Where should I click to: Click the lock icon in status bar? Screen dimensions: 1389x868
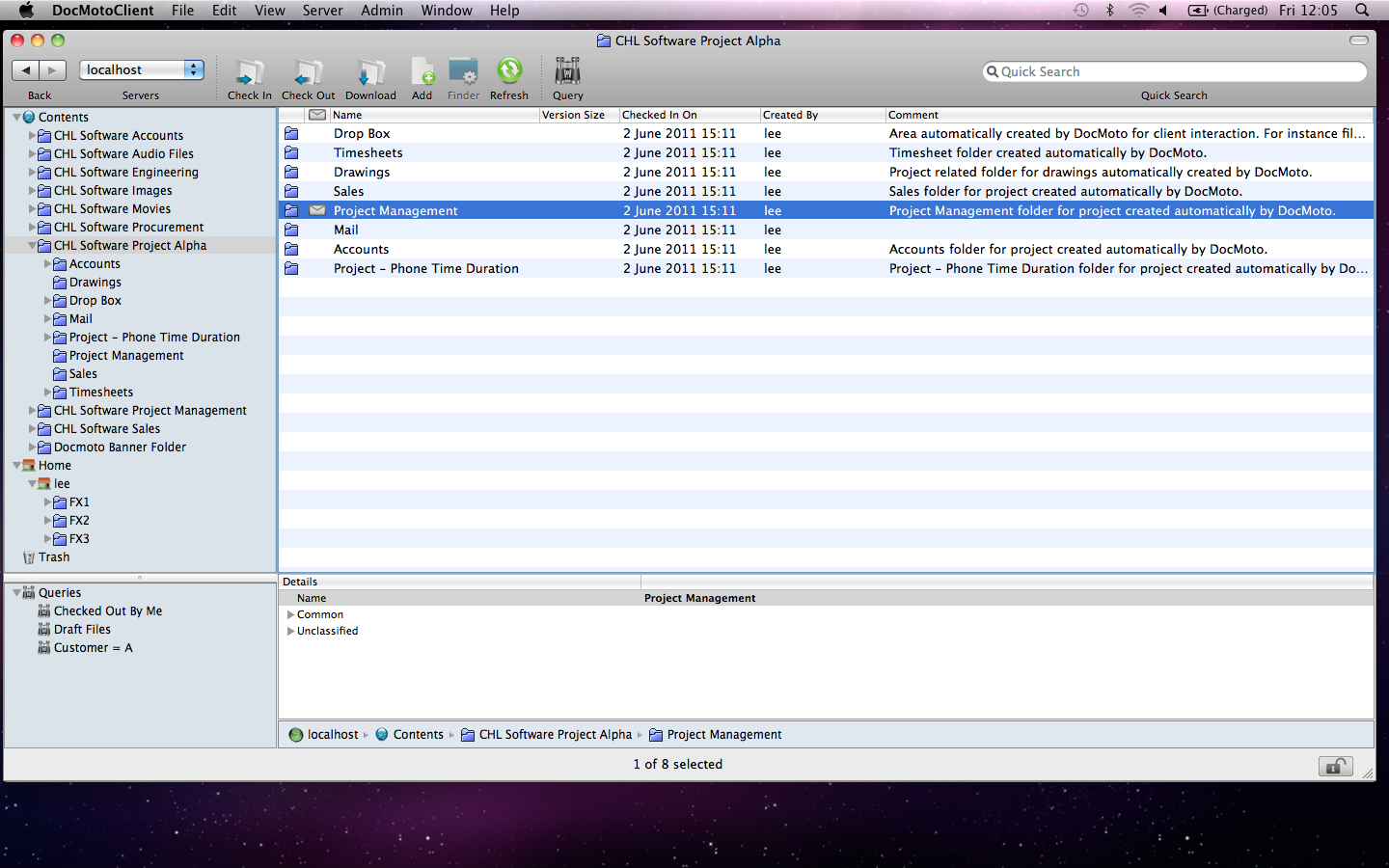(x=1336, y=766)
